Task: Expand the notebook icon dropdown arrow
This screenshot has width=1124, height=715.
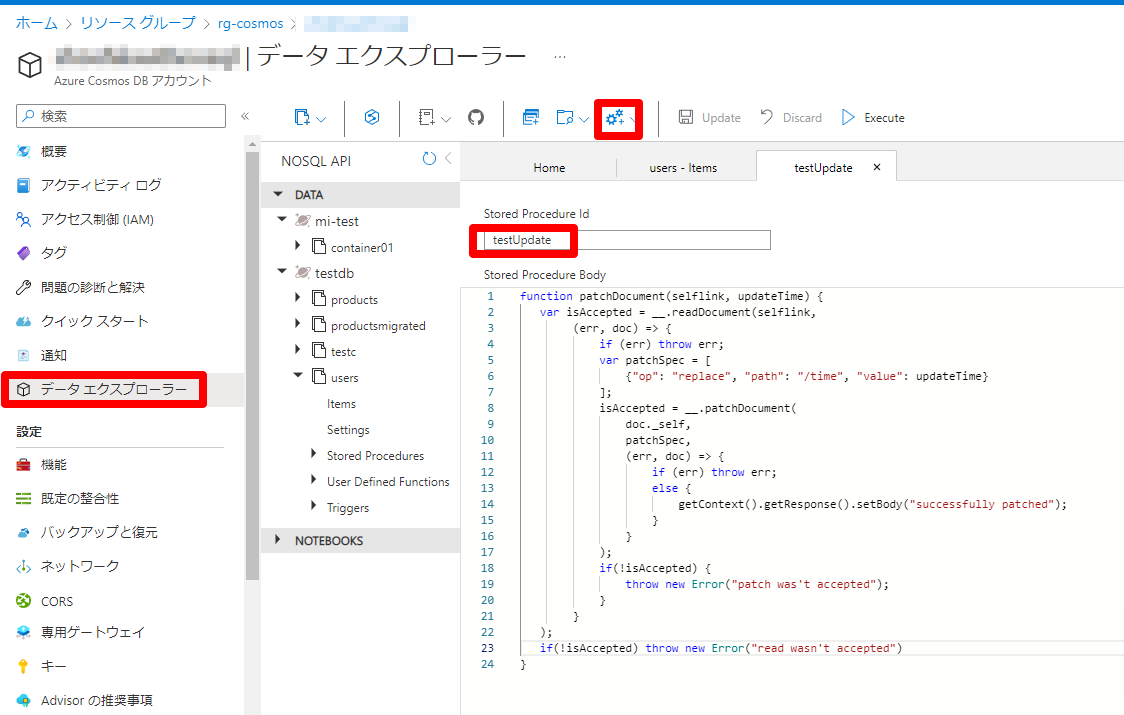Action: pos(446,120)
